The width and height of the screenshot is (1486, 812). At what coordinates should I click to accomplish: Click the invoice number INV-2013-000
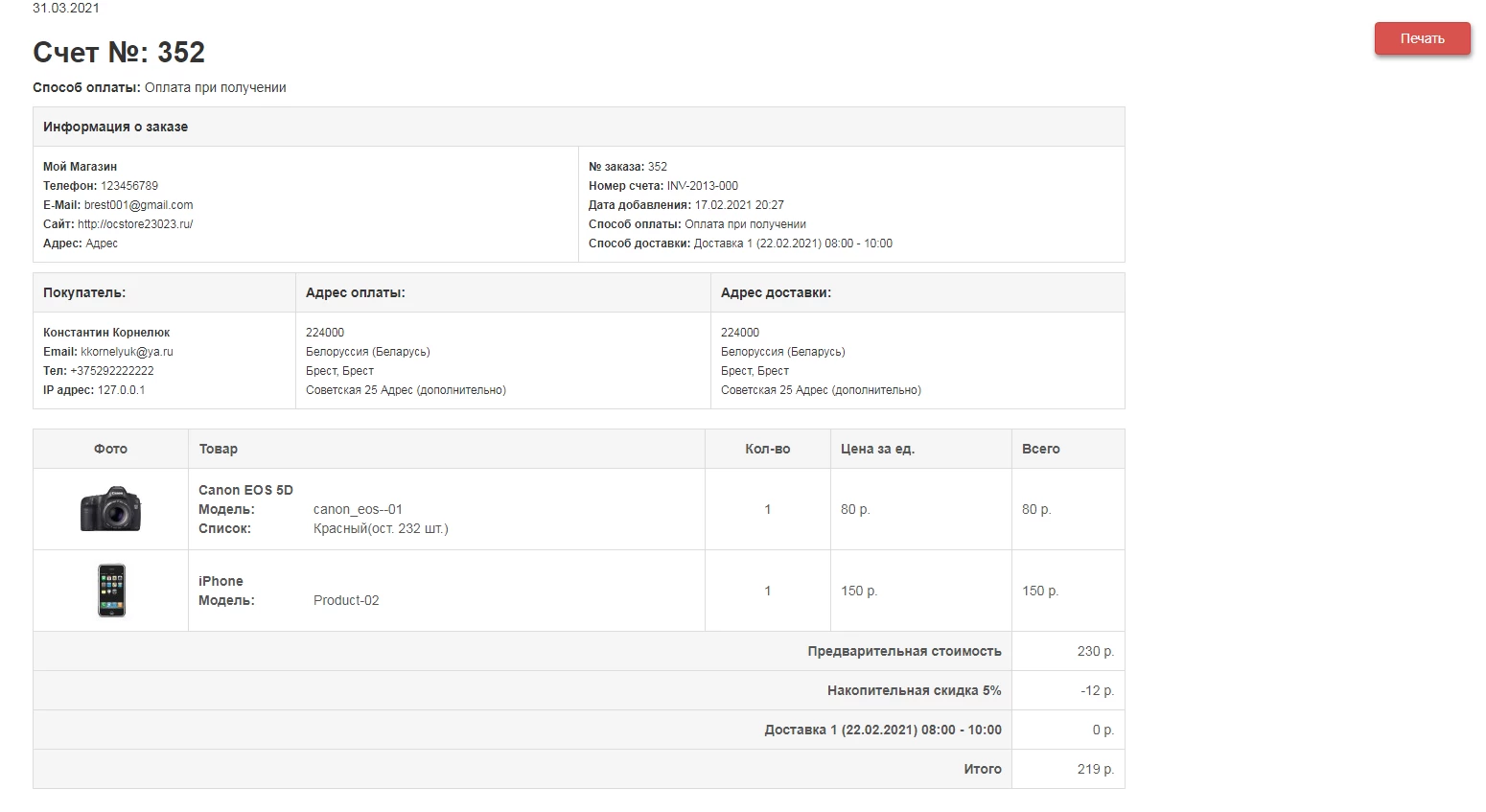(703, 186)
